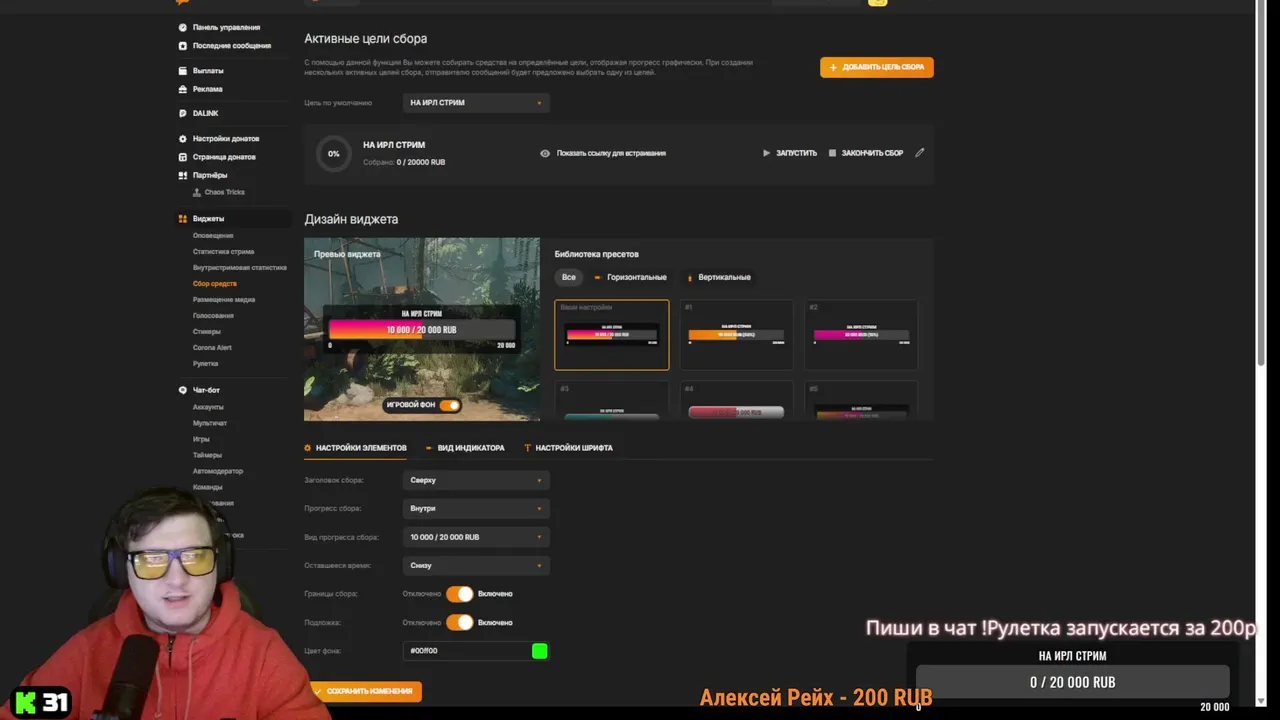The width and height of the screenshot is (1280, 720).
Task: Toggle the Границы сбора switch
Action: click(460, 594)
